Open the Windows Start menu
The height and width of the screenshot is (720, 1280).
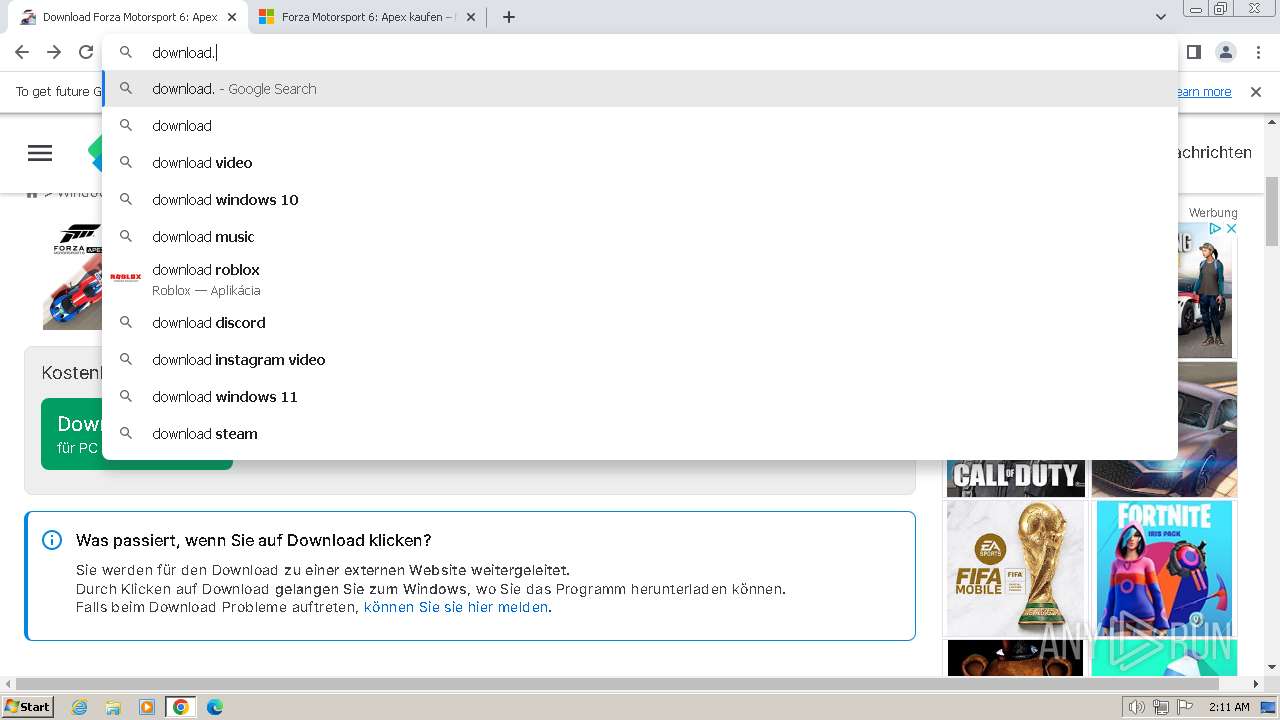click(27, 707)
